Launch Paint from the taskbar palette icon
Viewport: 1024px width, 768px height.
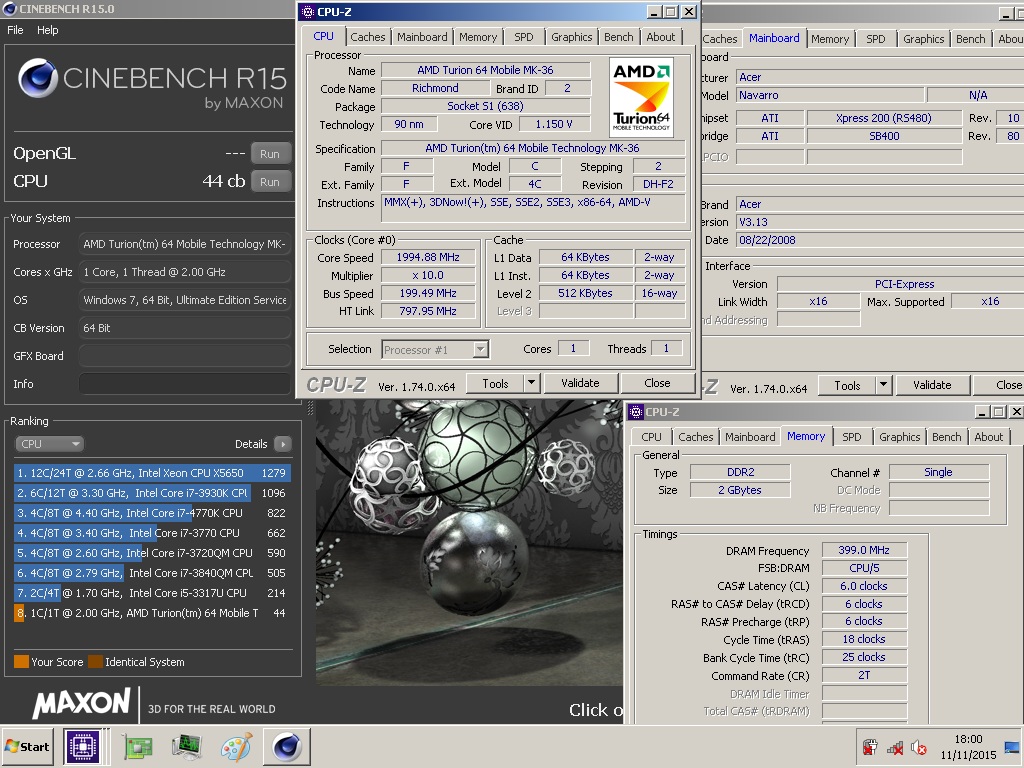[x=236, y=747]
